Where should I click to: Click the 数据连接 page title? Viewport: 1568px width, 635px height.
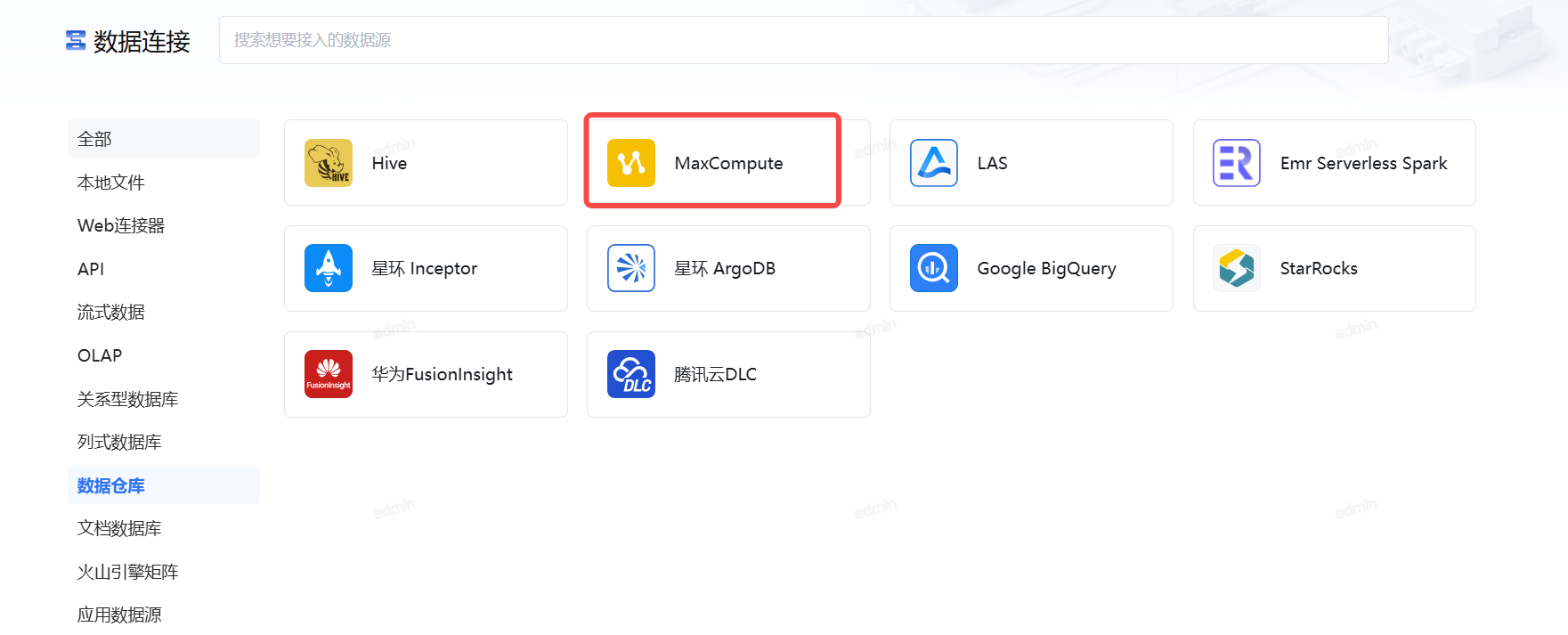coord(142,41)
